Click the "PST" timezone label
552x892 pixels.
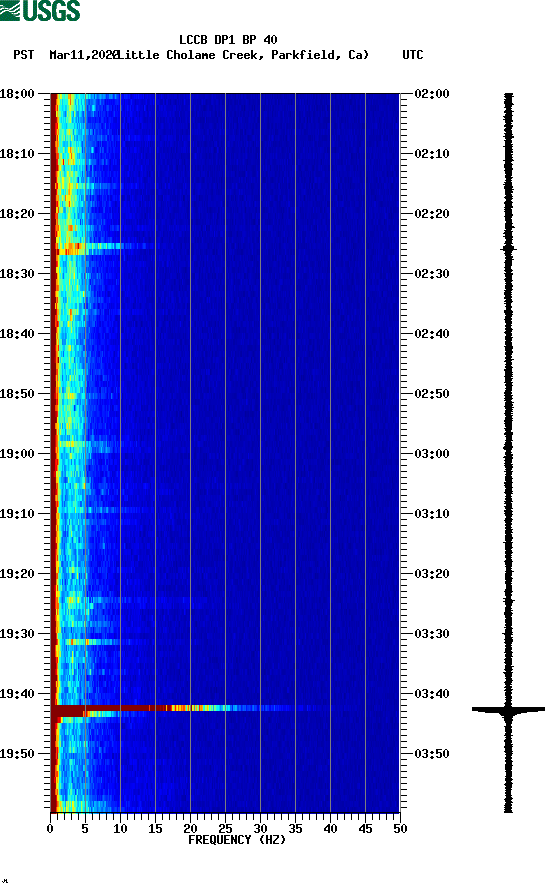pos(24,55)
